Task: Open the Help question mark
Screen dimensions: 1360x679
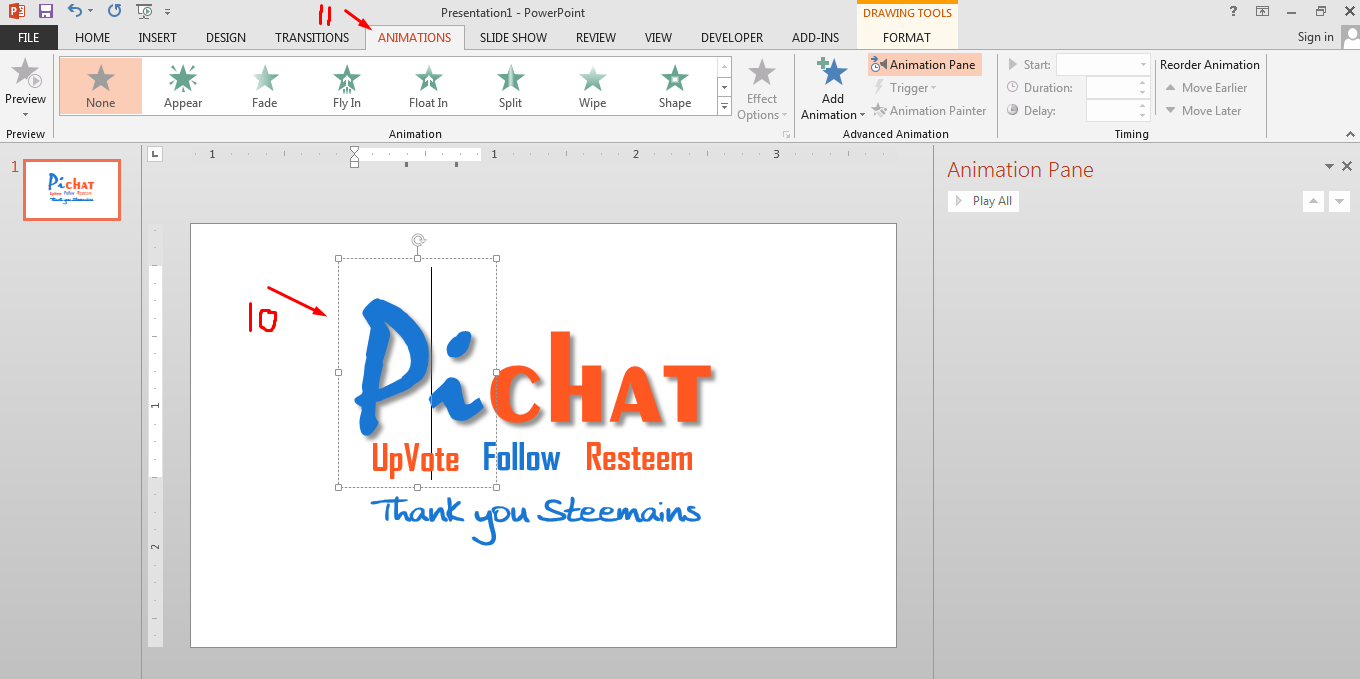Action: tap(1232, 11)
